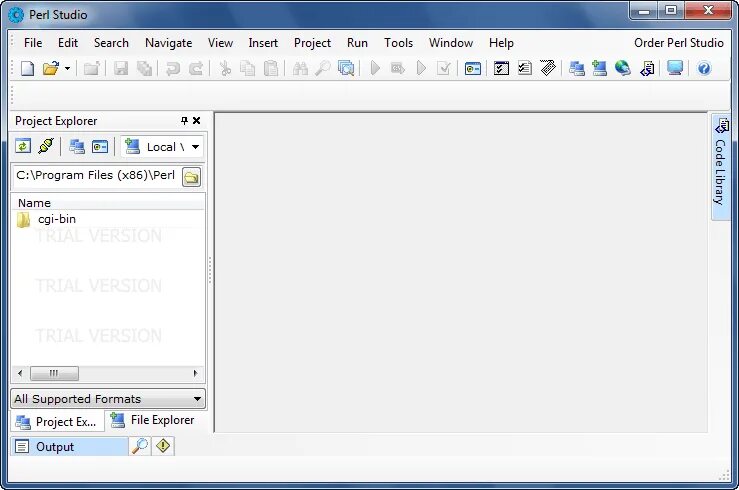
Task: Open the Run menu
Action: click(x=357, y=43)
